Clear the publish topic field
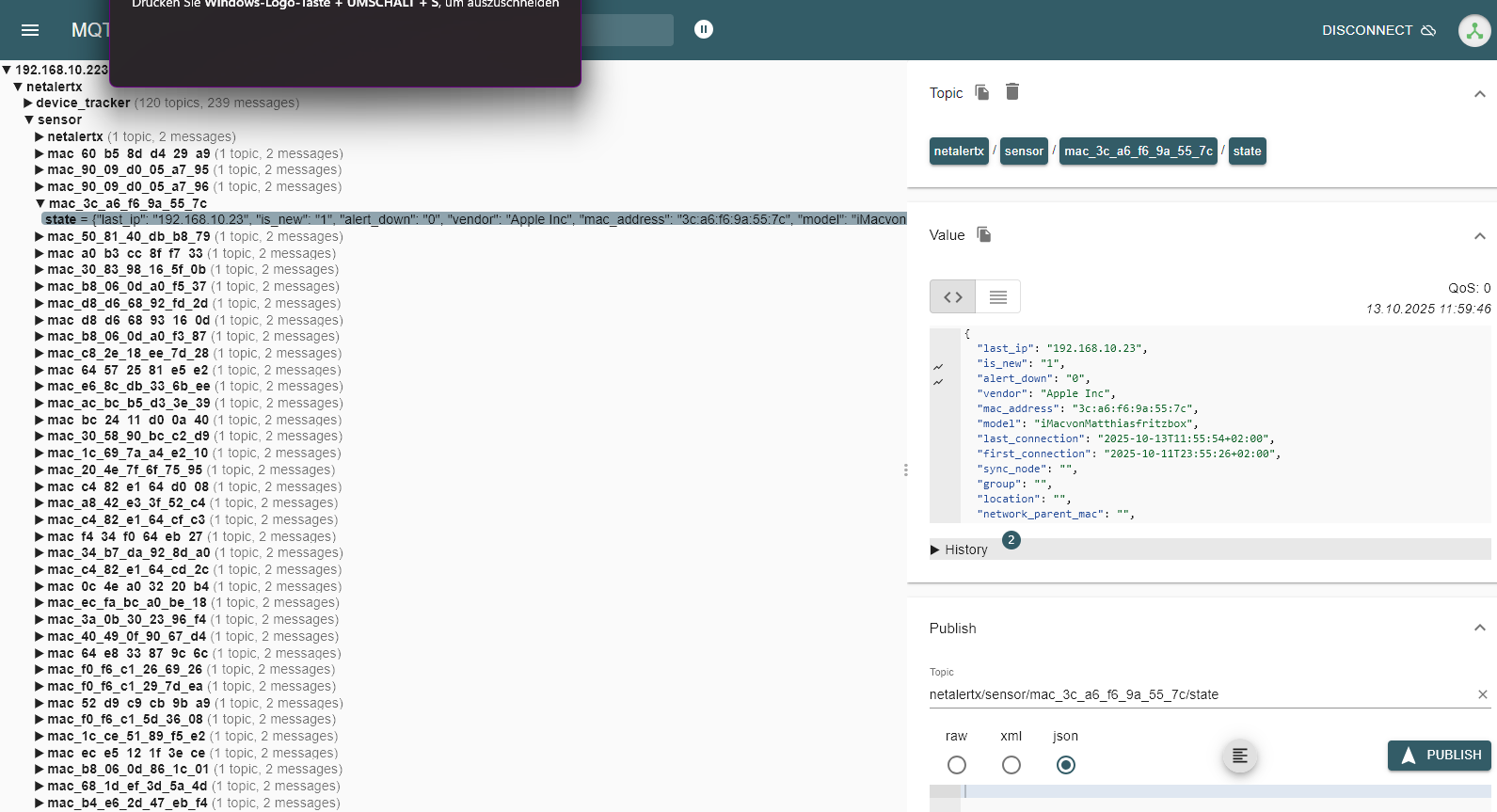This screenshot has height=812, width=1497. pyautogui.click(x=1483, y=694)
